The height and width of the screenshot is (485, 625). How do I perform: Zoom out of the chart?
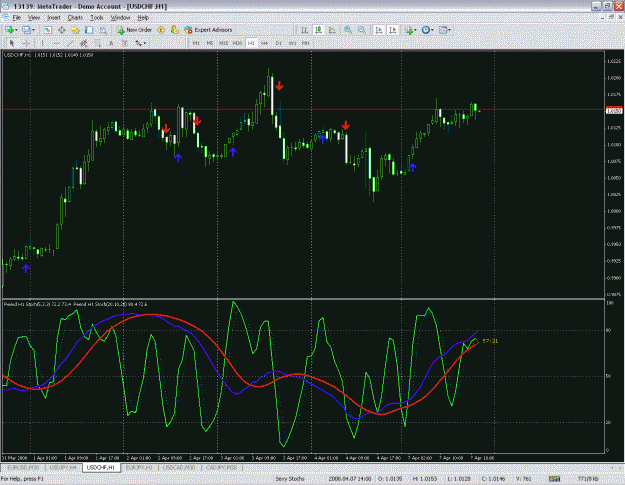tap(362, 30)
